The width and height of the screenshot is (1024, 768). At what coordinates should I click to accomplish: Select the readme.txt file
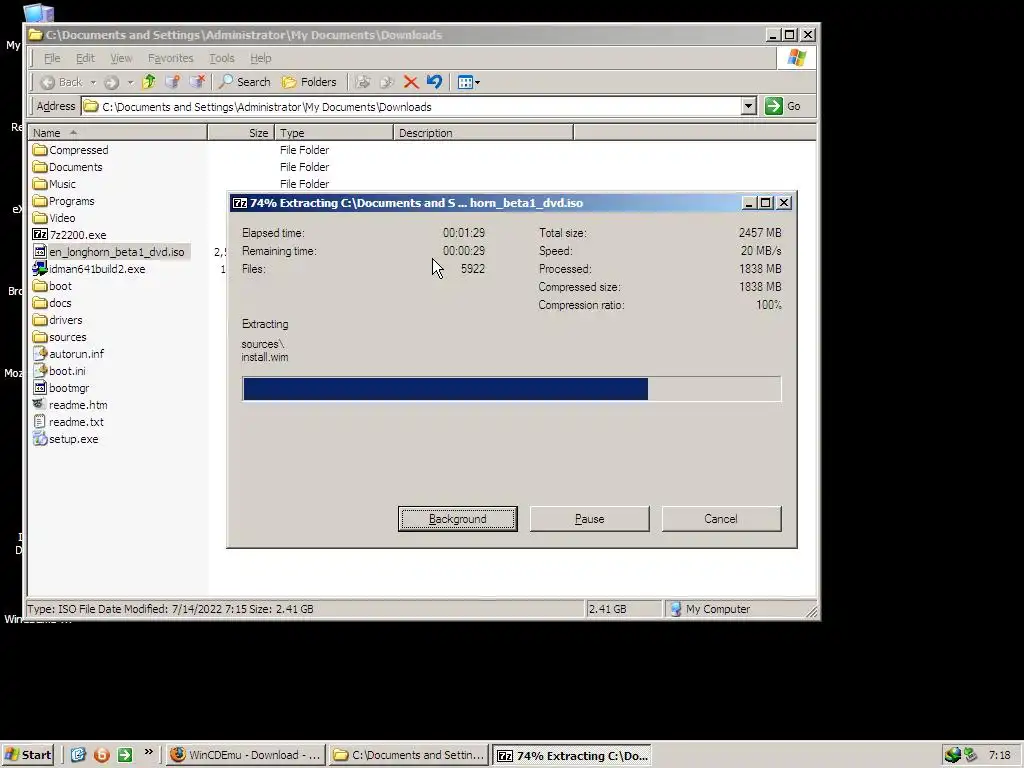[69, 422]
